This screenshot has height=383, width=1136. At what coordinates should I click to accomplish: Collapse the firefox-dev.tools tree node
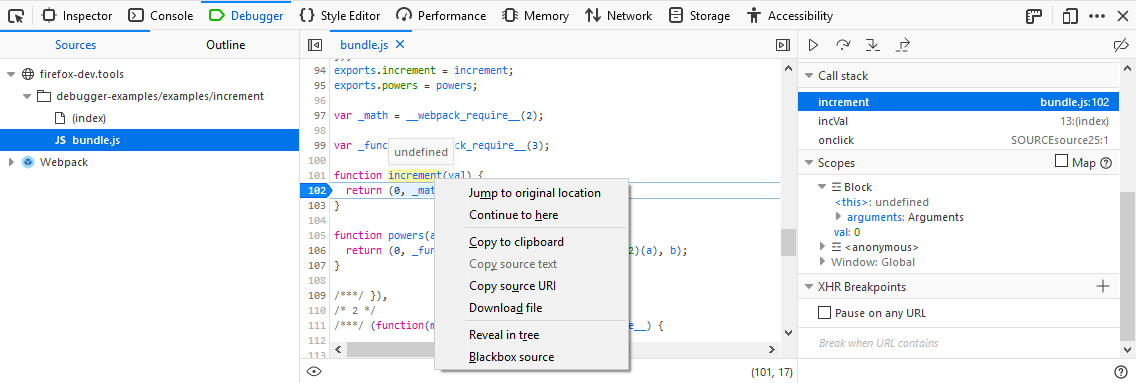11,74
